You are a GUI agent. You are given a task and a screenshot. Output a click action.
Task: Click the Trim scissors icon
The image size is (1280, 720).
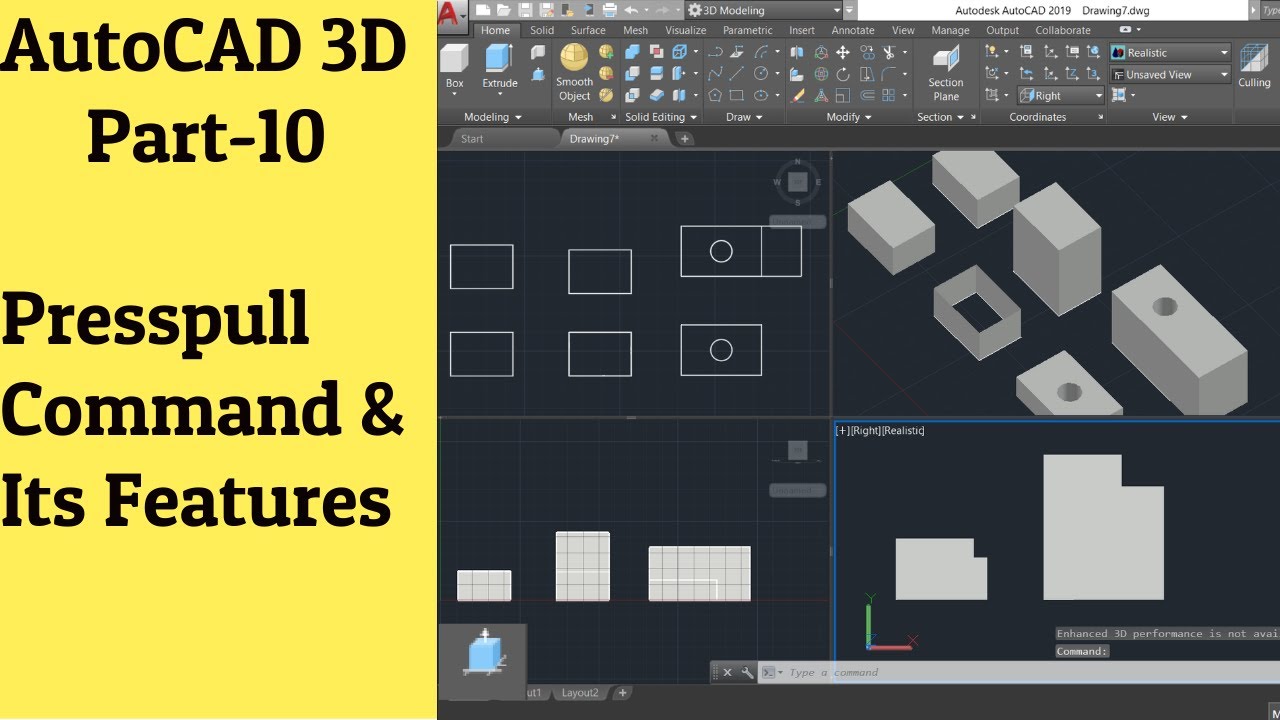888,52
